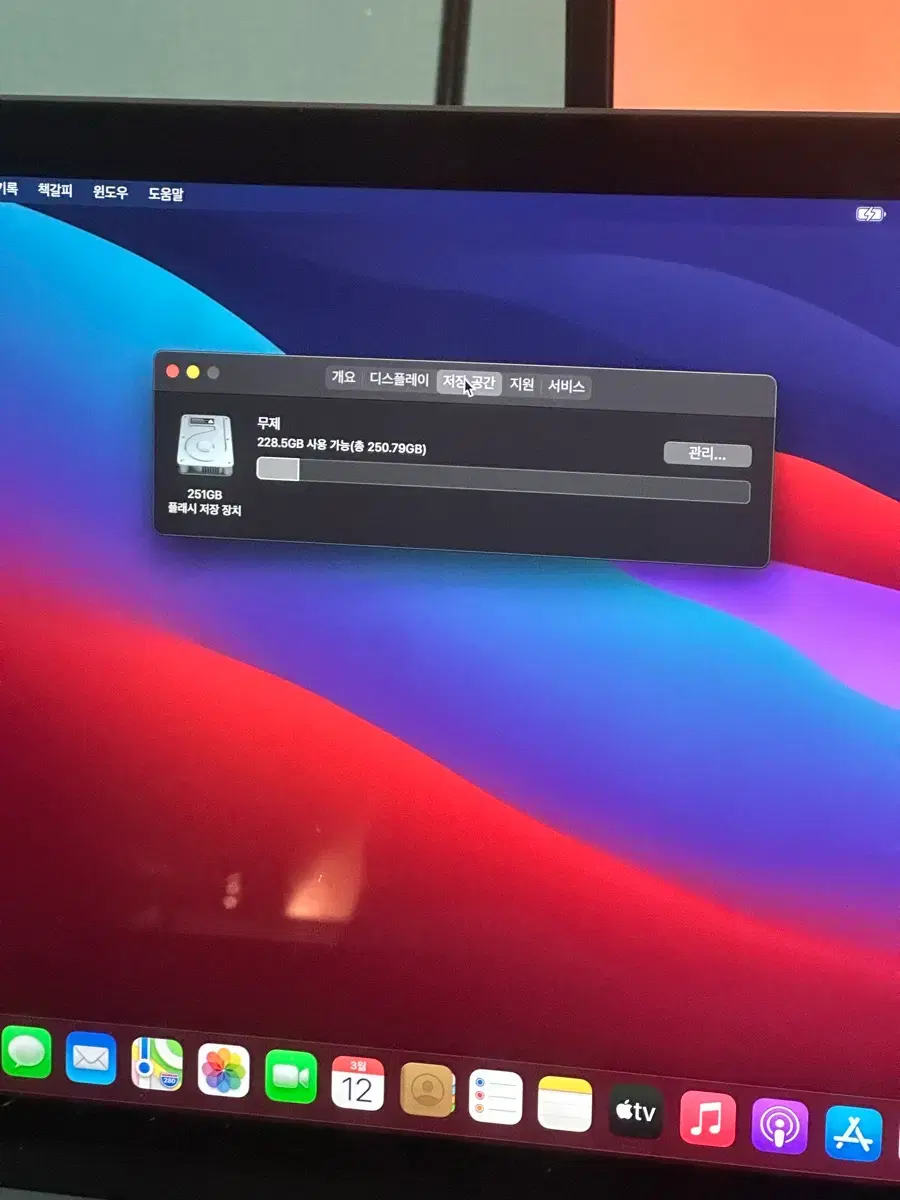Viewport: 900px width, 1200px height.
Task: Open Reminders from the Dock
Action: click(496, 1096)
